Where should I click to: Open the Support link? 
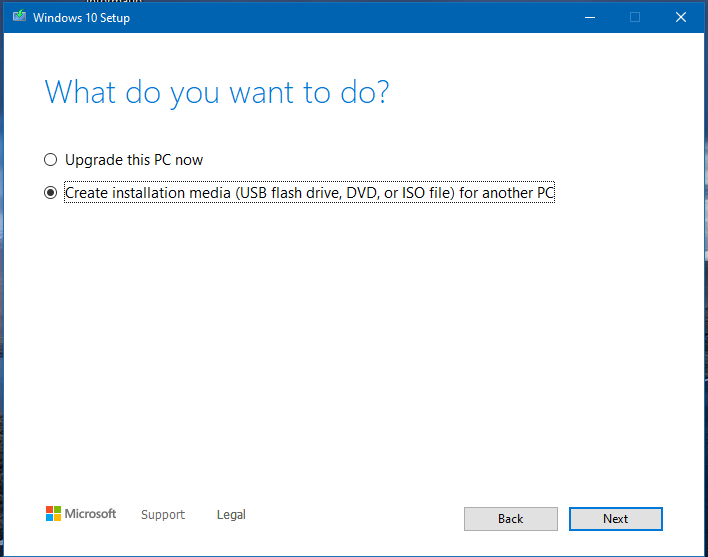[x=163, y=515]
